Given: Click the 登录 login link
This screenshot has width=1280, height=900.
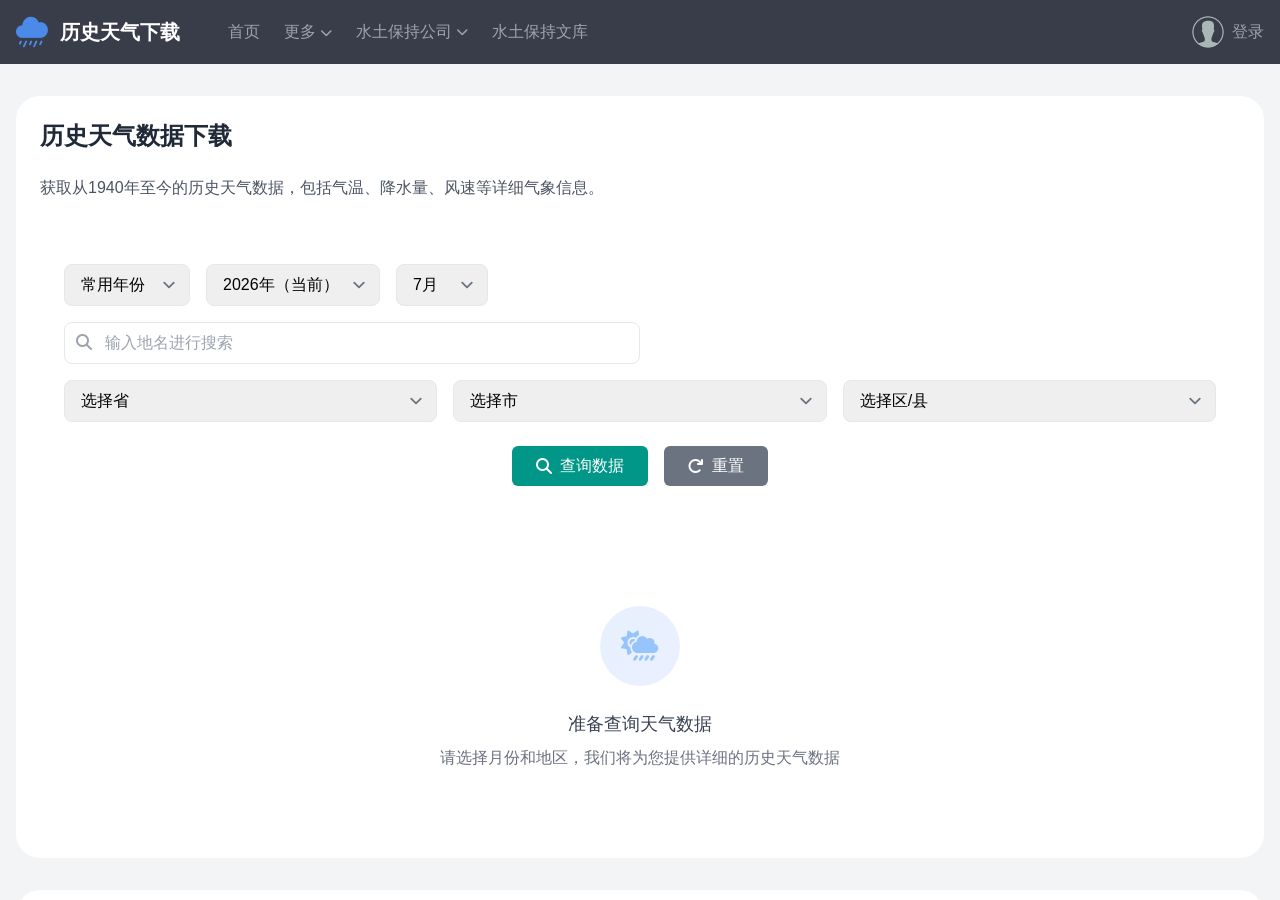Looking at the screenshot, I should coord(1248,32).
